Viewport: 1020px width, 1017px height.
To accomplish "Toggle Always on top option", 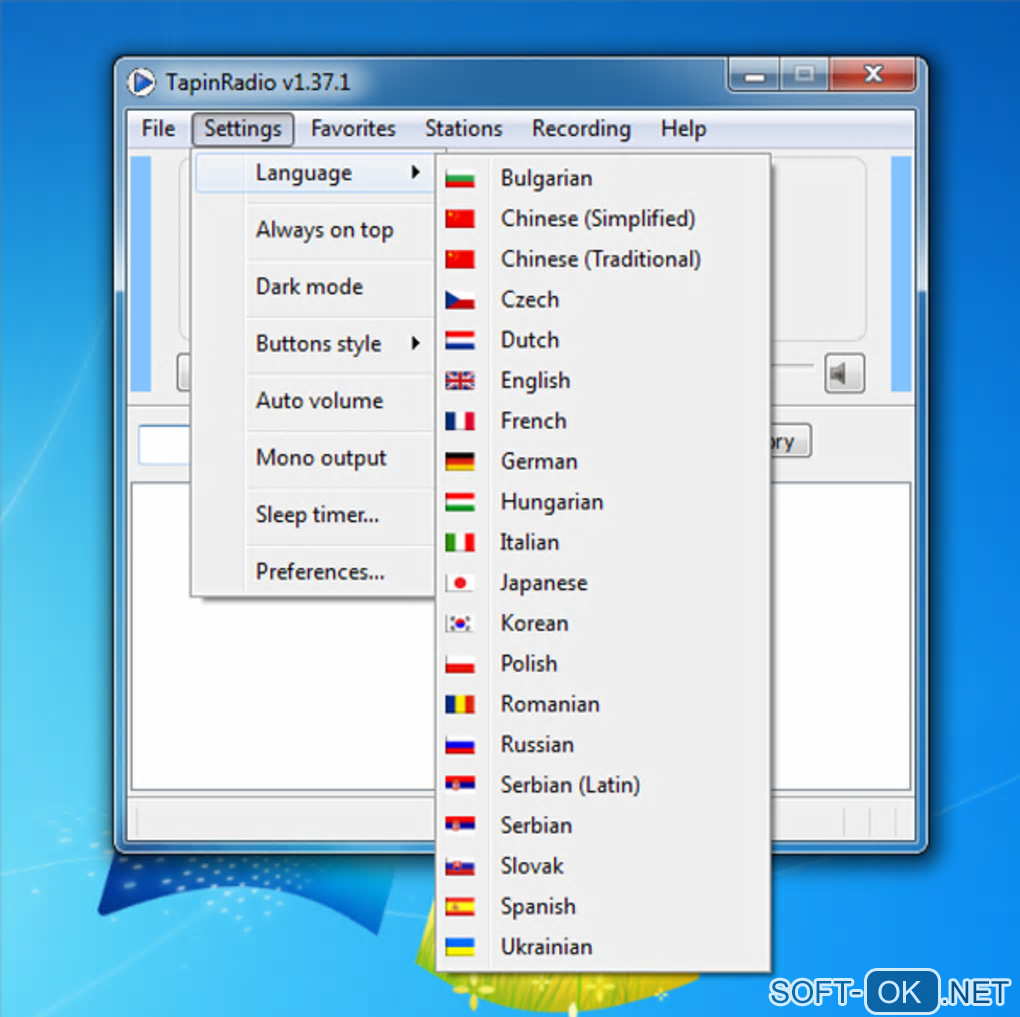I will tap(324, 230).
